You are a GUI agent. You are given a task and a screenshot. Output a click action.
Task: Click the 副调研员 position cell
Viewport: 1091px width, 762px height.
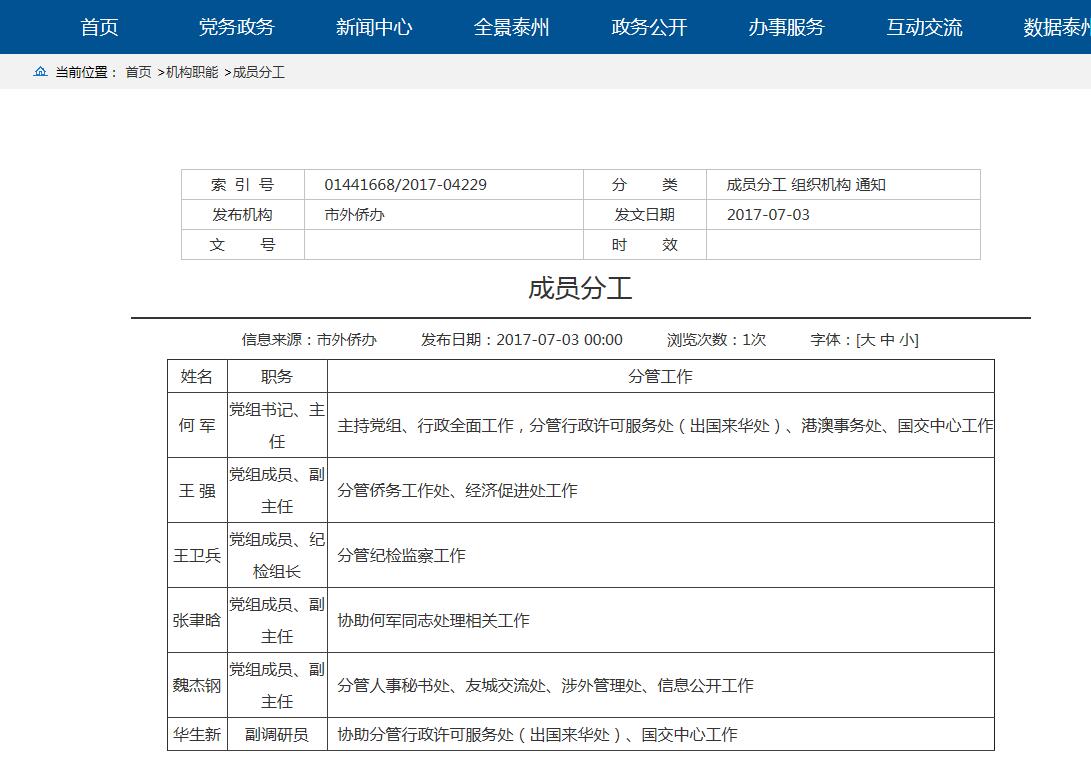click(x=277, y=734)
